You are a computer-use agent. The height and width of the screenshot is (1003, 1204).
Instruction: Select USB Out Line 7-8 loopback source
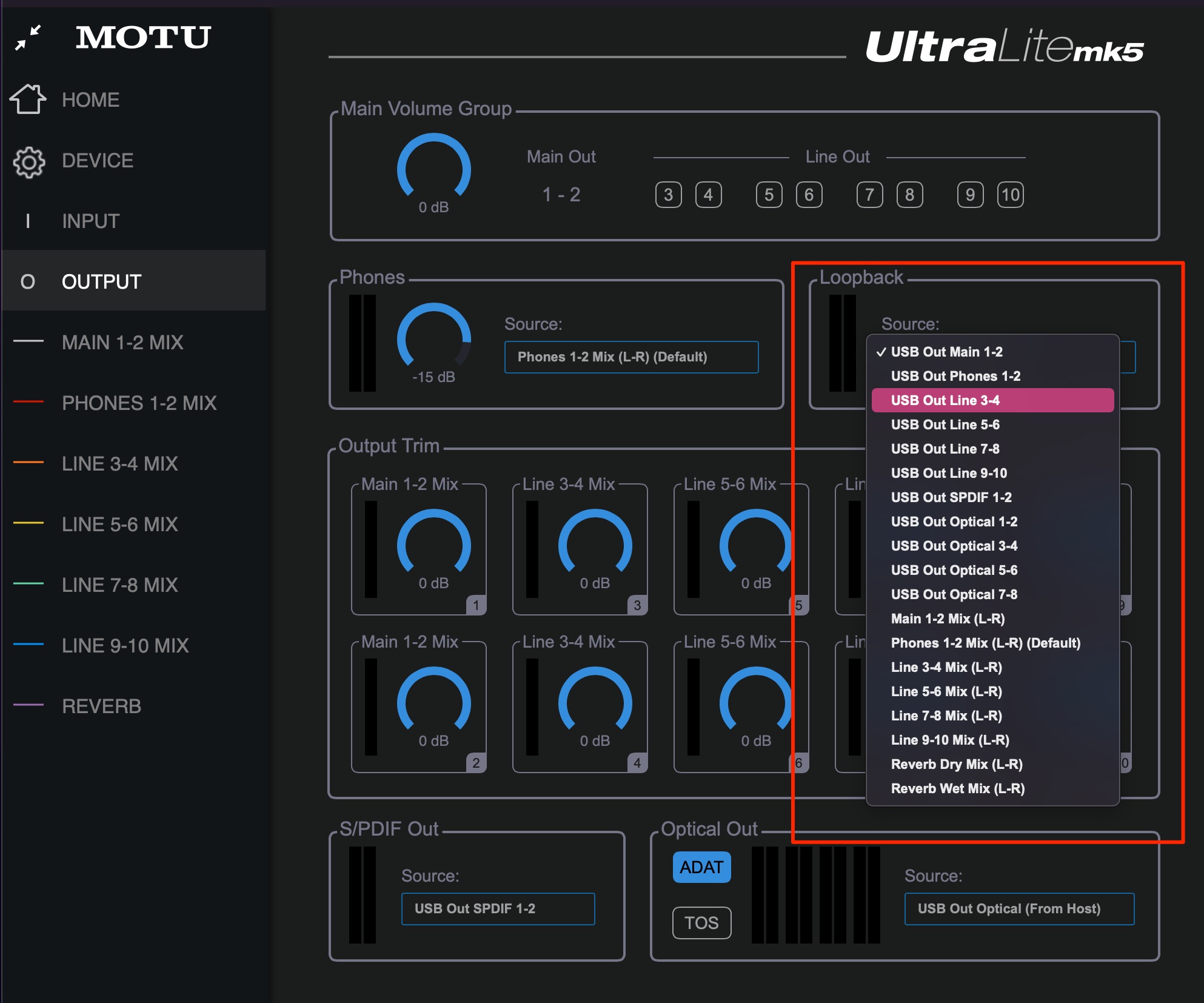(x=993, y=449)
